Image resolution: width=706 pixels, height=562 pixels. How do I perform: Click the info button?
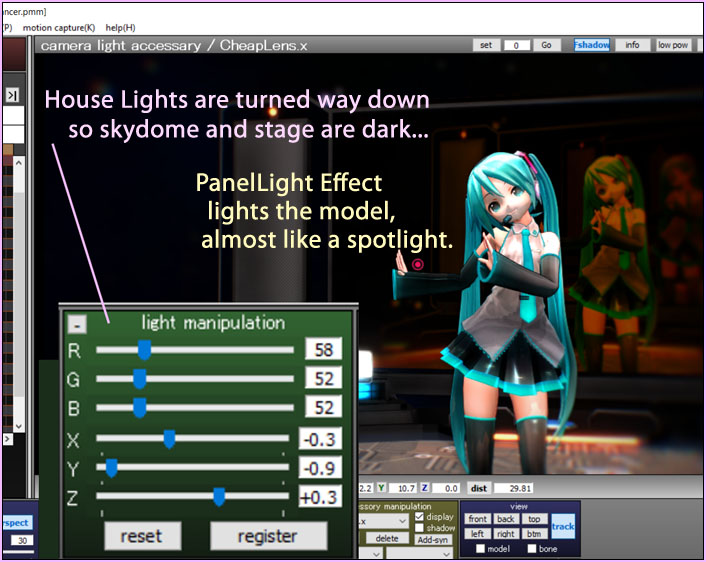(x=632, y=45)
